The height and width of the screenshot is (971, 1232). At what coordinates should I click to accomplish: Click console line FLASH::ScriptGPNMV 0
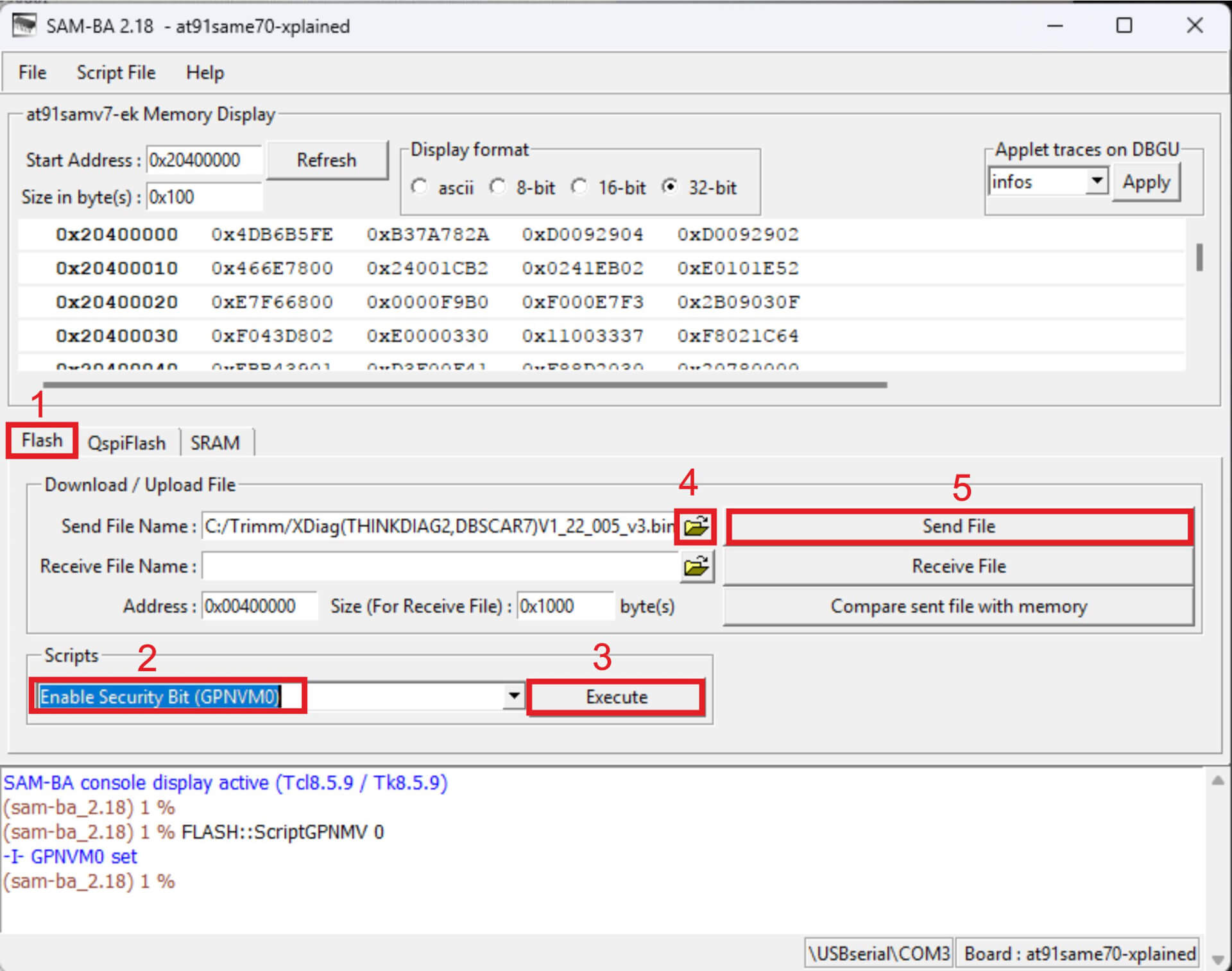point(283,832)
